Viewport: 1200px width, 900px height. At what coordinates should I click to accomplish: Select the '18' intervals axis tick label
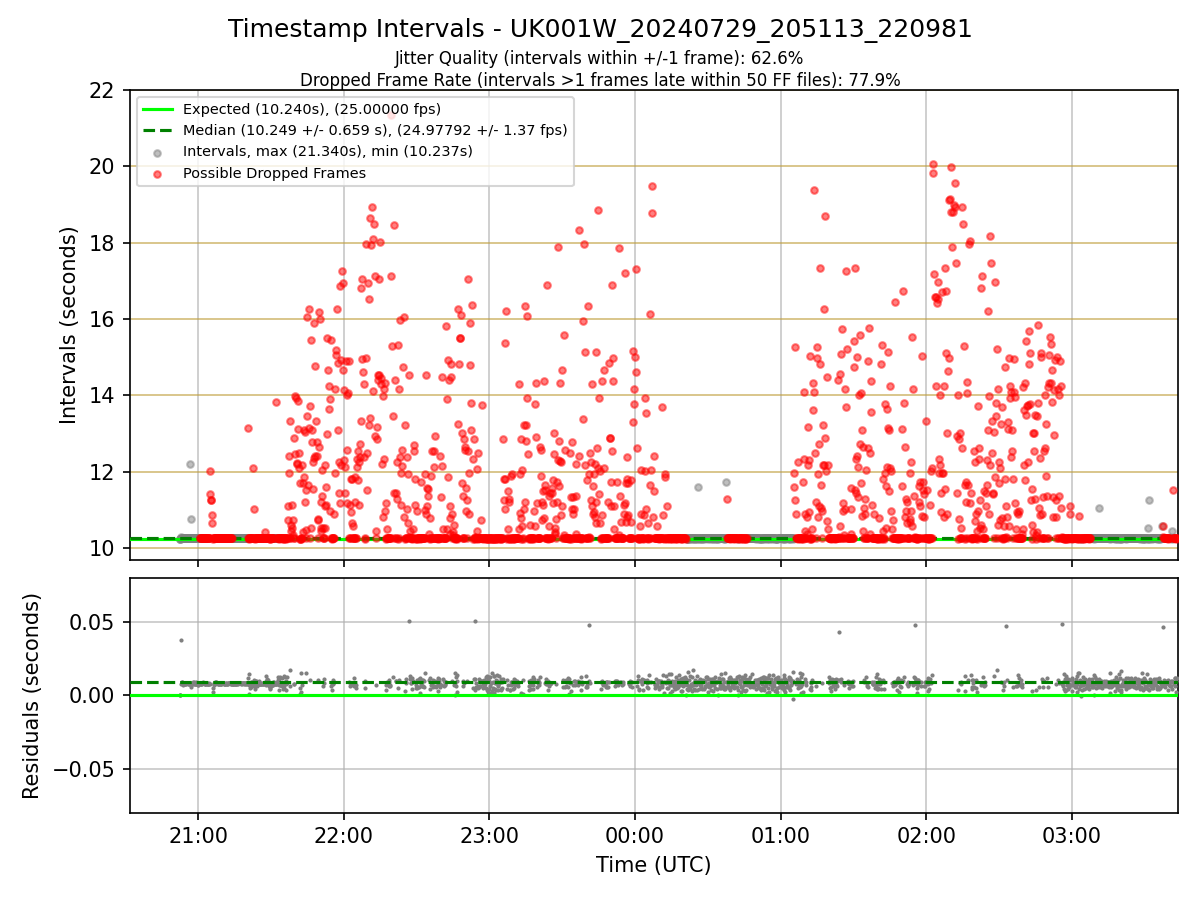pyautogui.click(x=104, y=243)
